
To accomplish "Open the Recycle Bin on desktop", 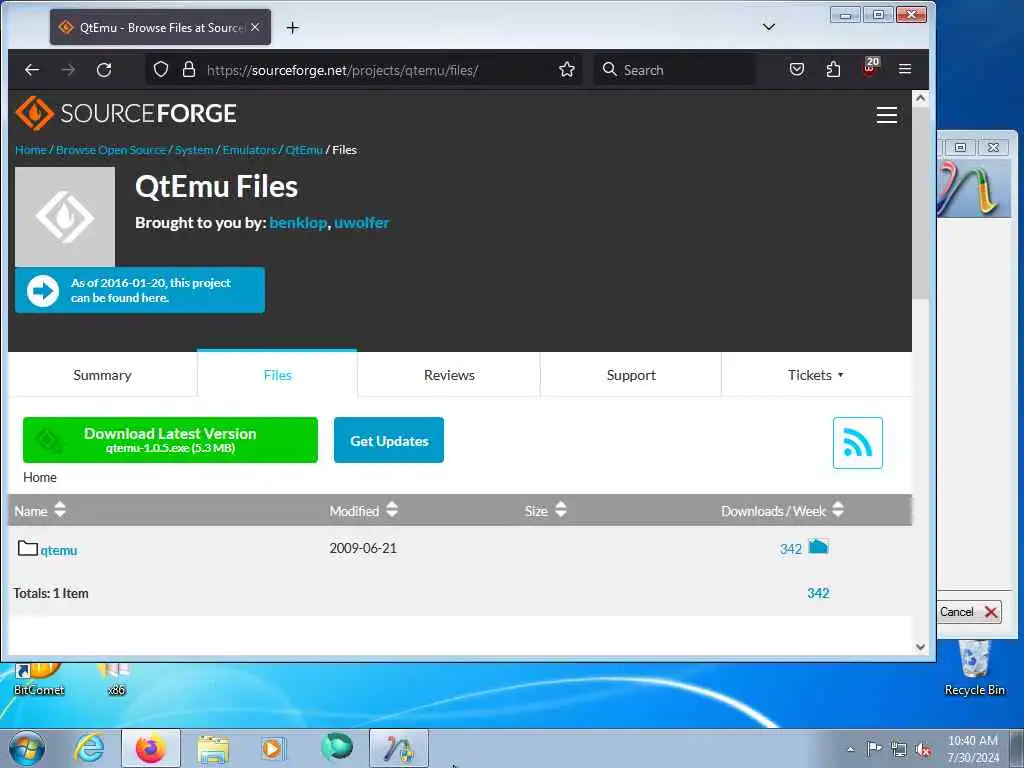I will pyautogui.click(x=974, y=669).
